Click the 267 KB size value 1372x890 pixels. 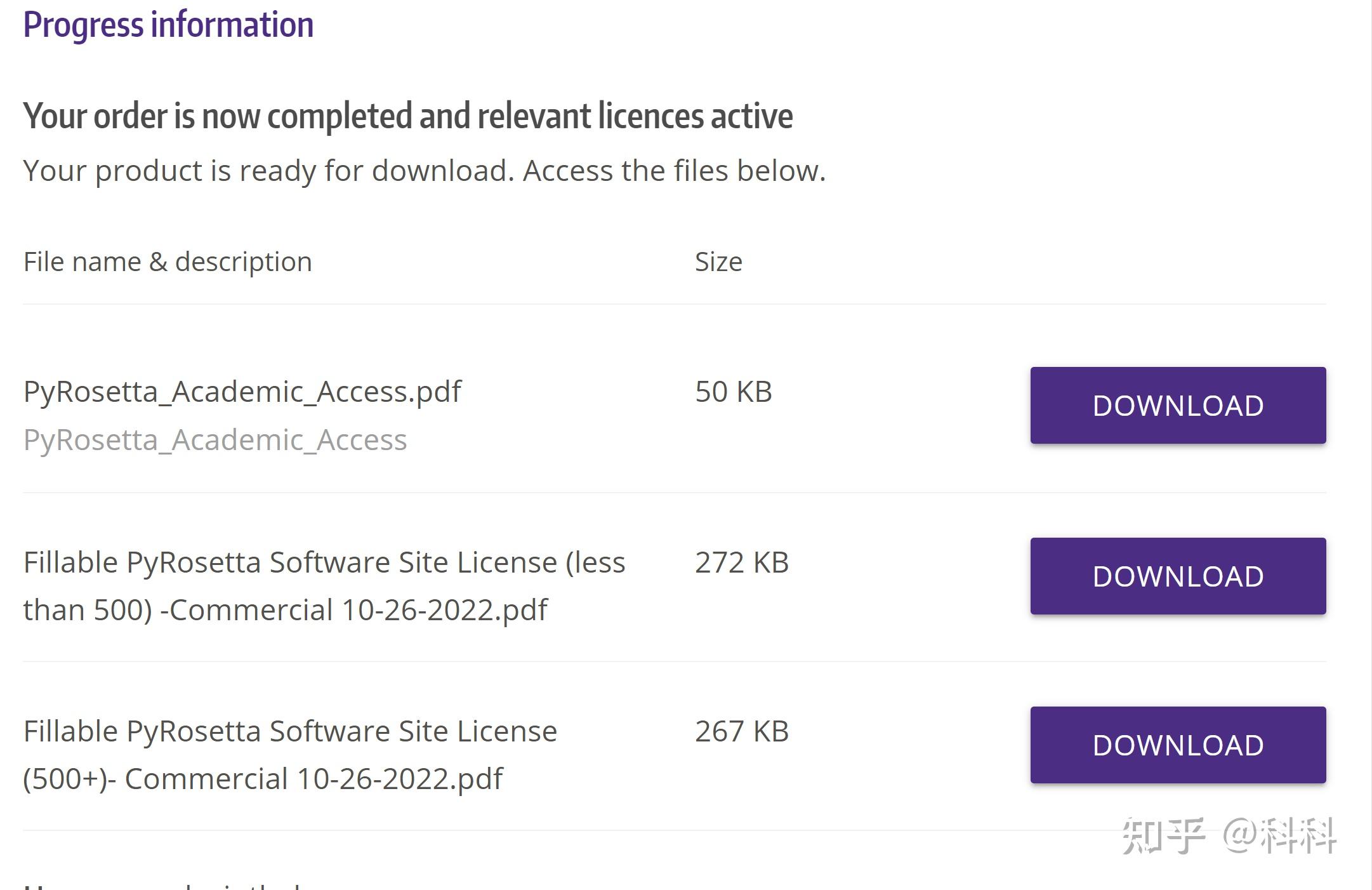point(741,731)
